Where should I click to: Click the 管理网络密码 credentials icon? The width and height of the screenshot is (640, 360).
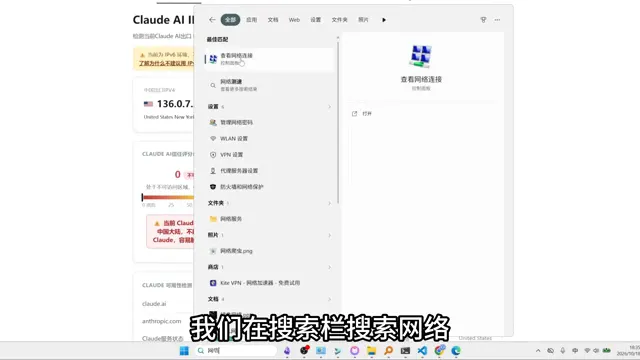(x=213, y=122)
